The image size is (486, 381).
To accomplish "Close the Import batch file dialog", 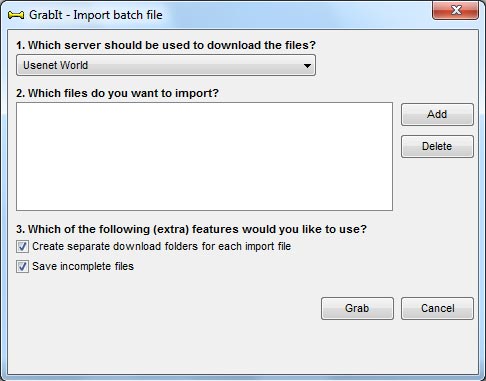I will coord(455,10).
